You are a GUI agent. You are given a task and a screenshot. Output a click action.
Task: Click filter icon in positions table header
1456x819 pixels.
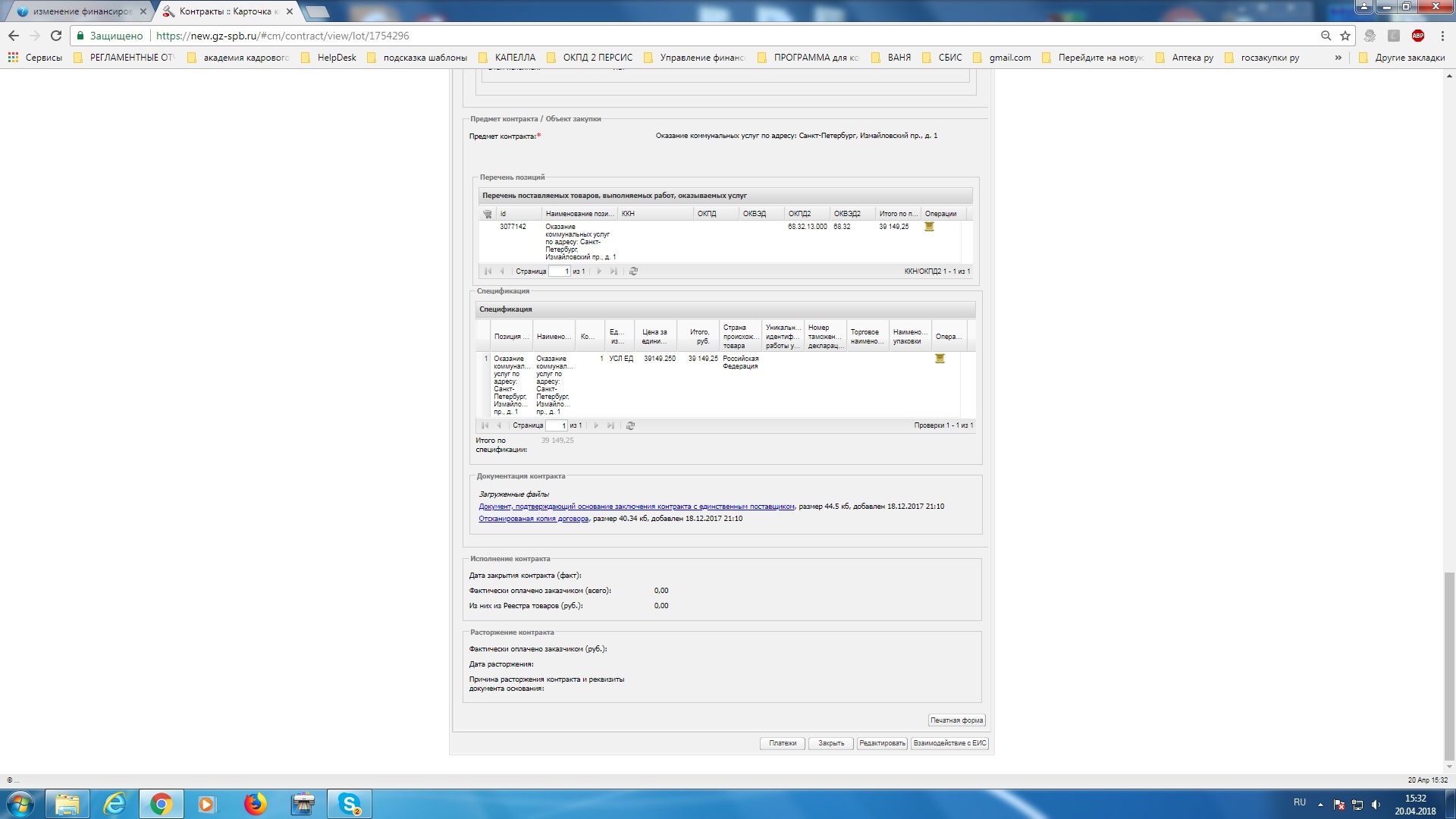[x=488, y=214]
